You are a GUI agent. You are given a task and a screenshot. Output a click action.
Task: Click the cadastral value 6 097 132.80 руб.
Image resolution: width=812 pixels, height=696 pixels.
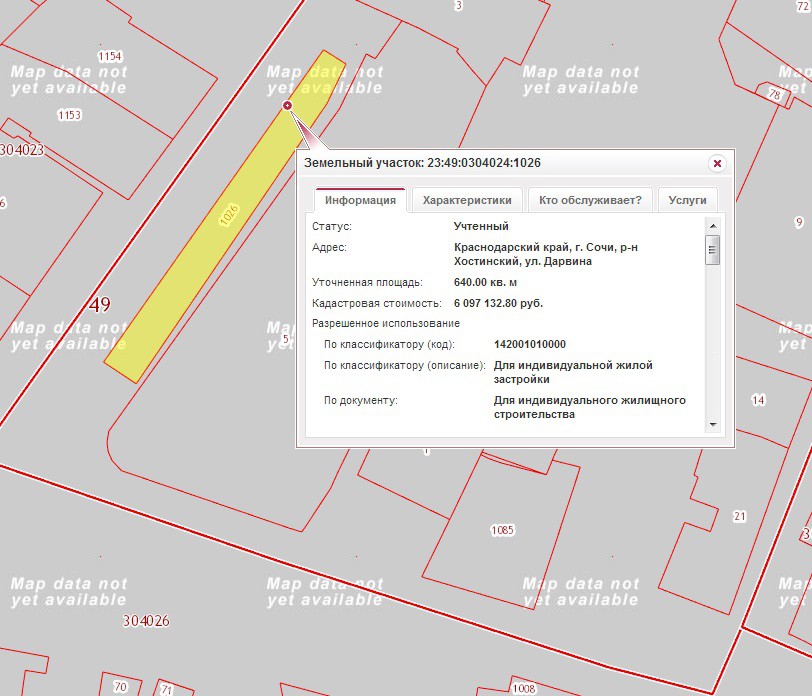(x=498, y=303)
